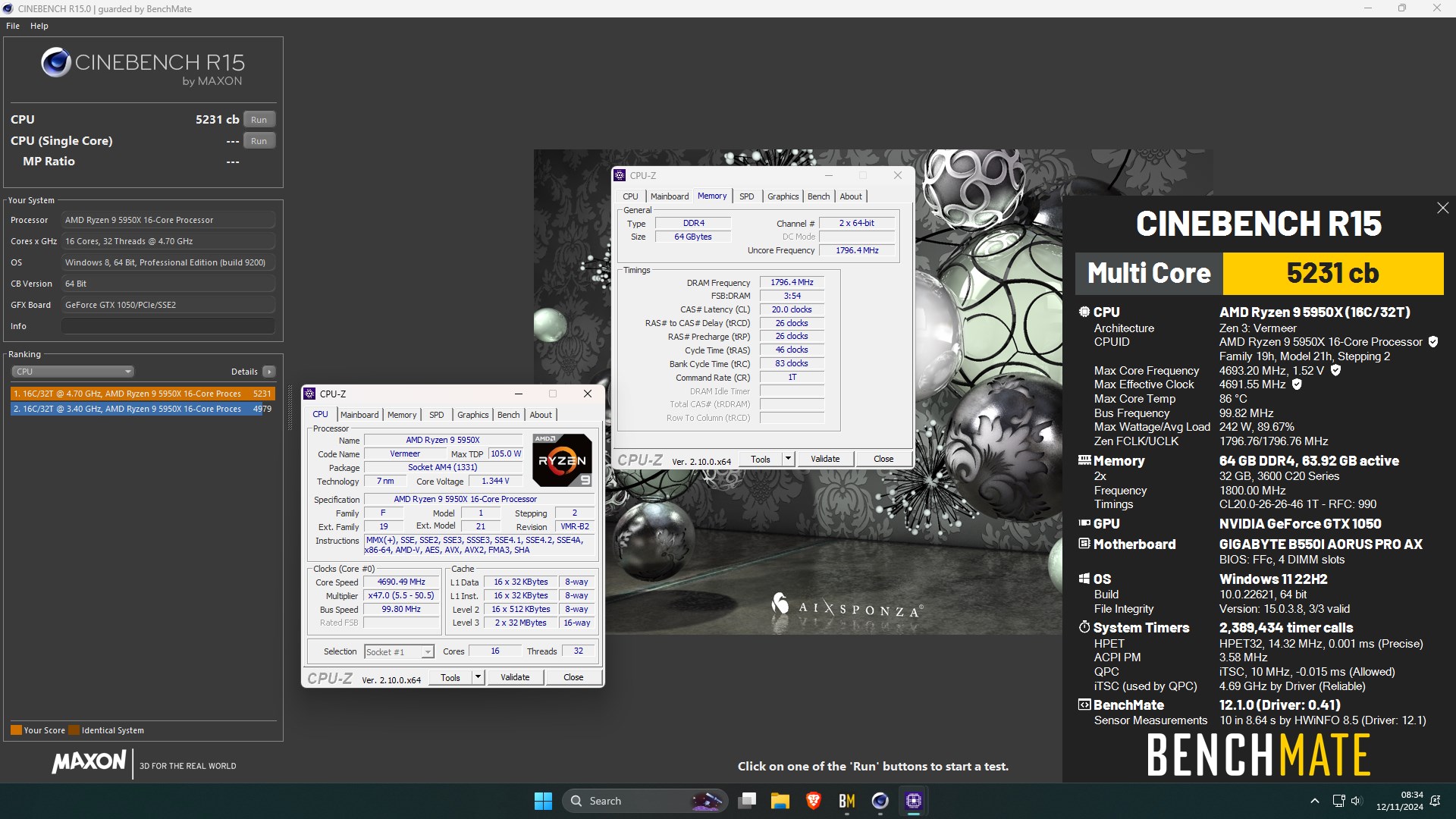Open Bench tab in Memory CPU-Z window
The height and width of the screenshot is (819, 1456).
pos(819,196)
